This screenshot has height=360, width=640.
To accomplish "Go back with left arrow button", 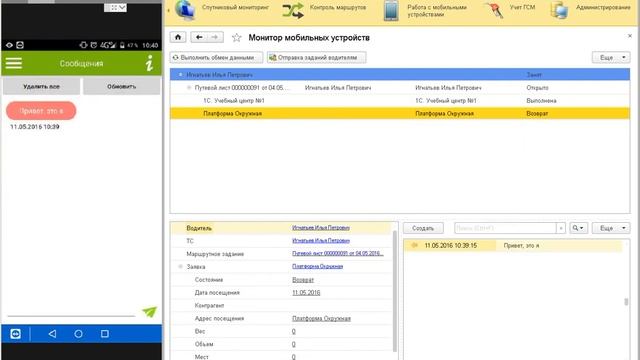I will coord(199,37).
